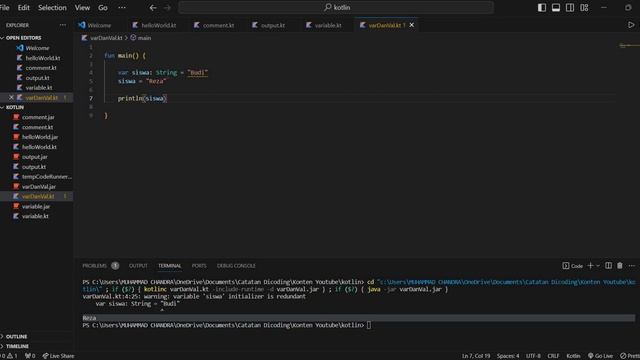Image resolution: width=640 pixels, height=360 pixels.
Task: Open variable.kt in the KOTLIN folder
Action: (x=35, y=216)
